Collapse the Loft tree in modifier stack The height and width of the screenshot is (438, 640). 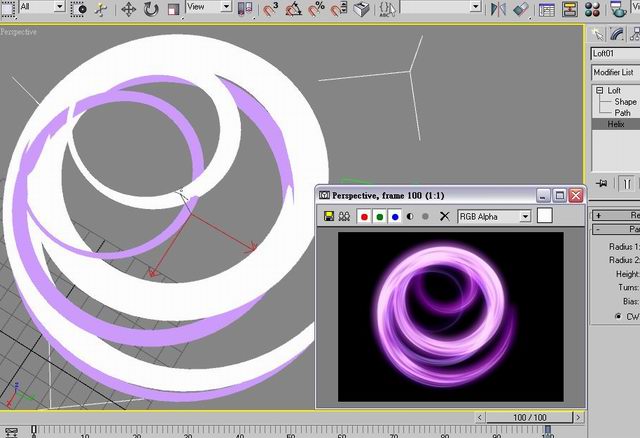(599, 91)
